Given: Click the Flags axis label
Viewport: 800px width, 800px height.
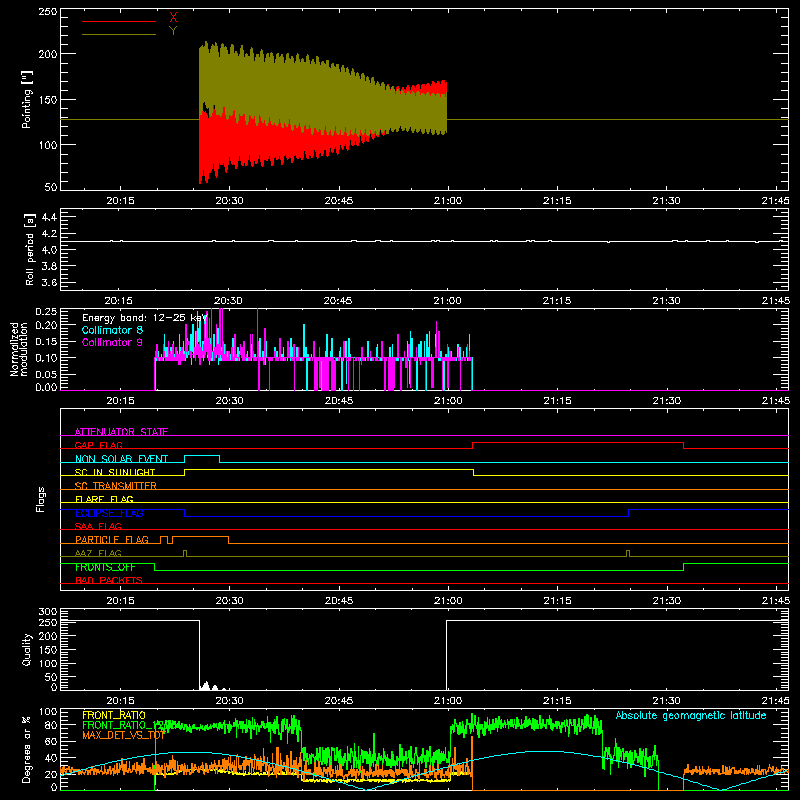Looking at the screenshot, I should coord(41,499).
